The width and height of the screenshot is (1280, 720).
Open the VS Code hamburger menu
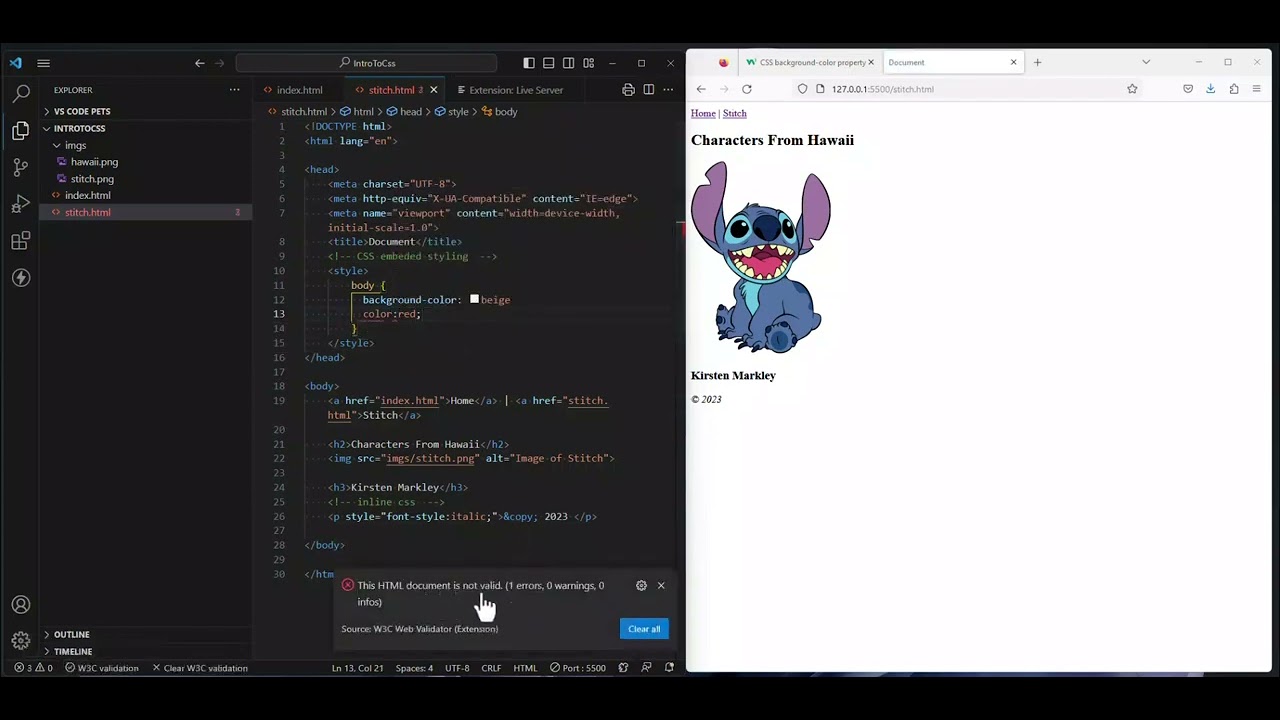click(43, 63)
